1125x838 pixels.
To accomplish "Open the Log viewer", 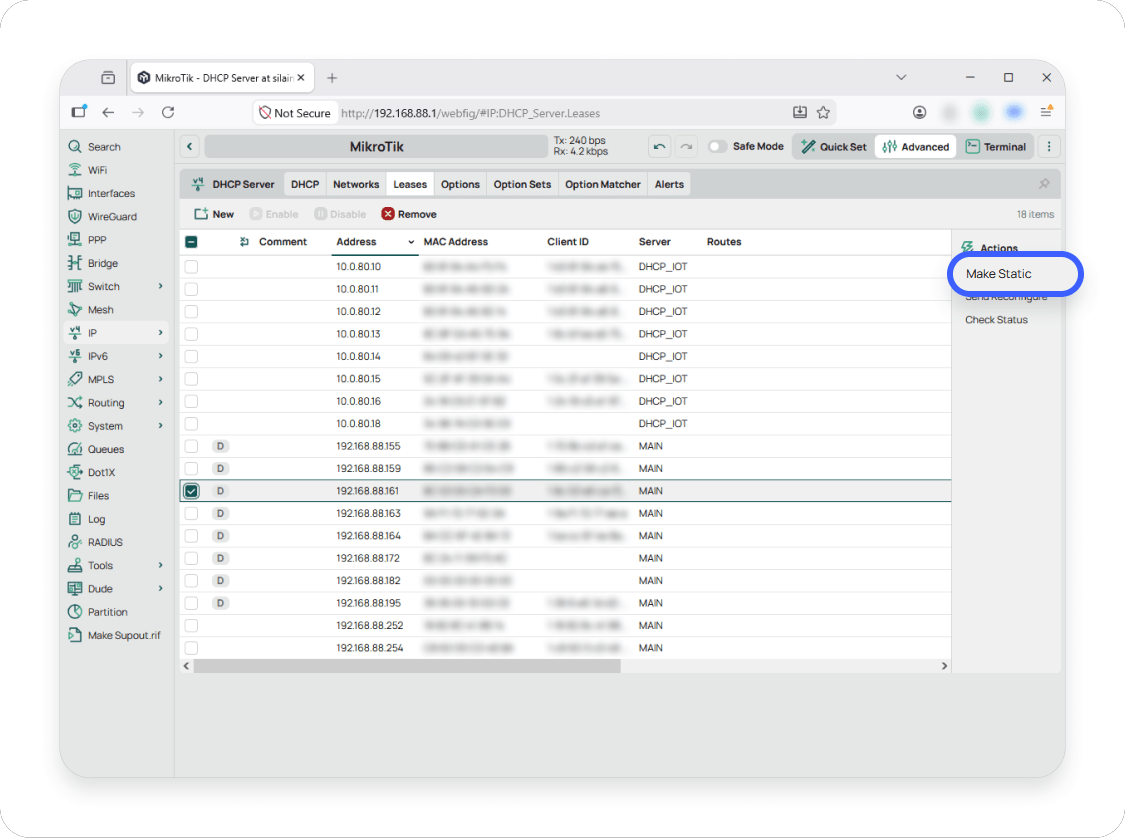I will [87, 519].
